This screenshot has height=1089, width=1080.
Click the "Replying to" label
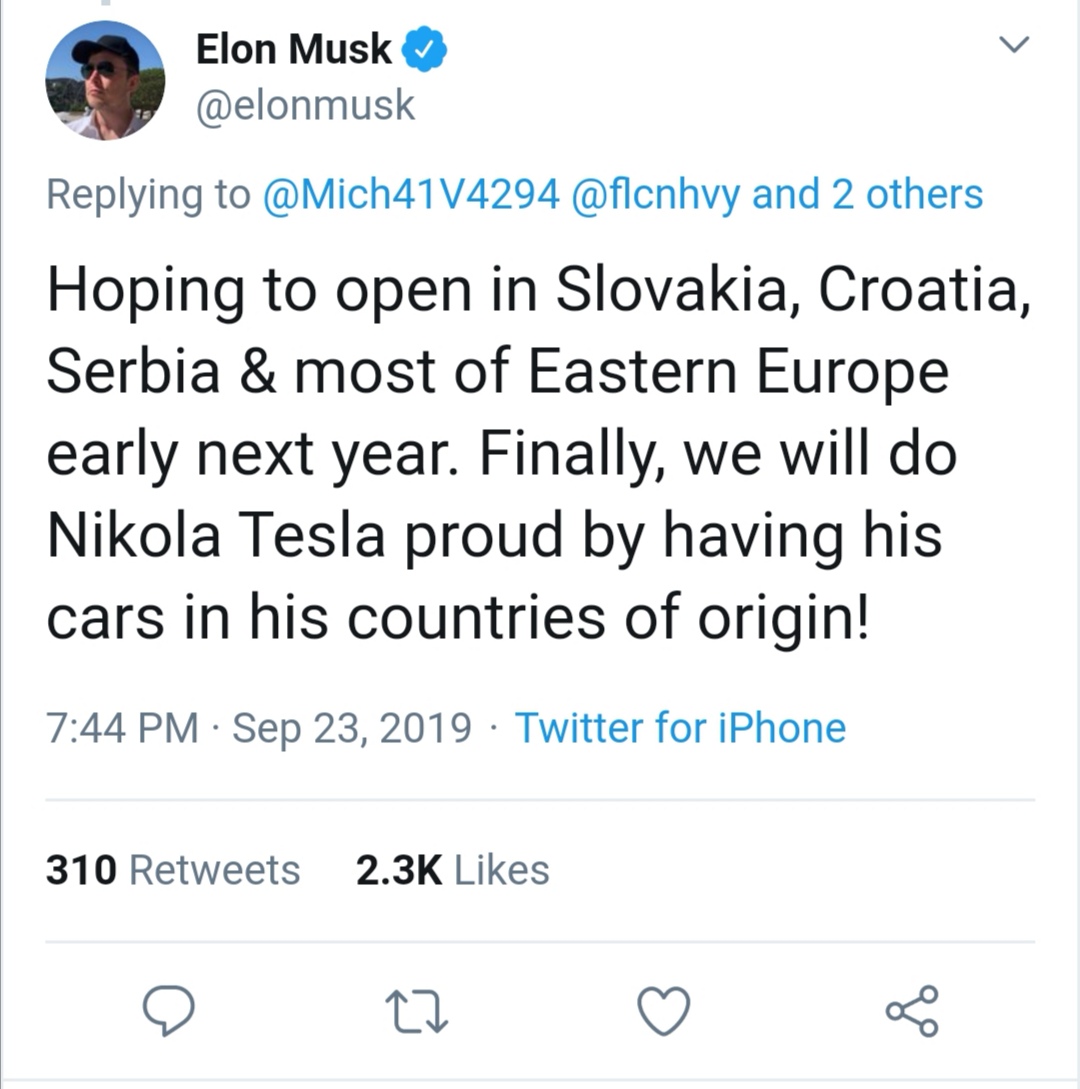[x=148, y=194]
